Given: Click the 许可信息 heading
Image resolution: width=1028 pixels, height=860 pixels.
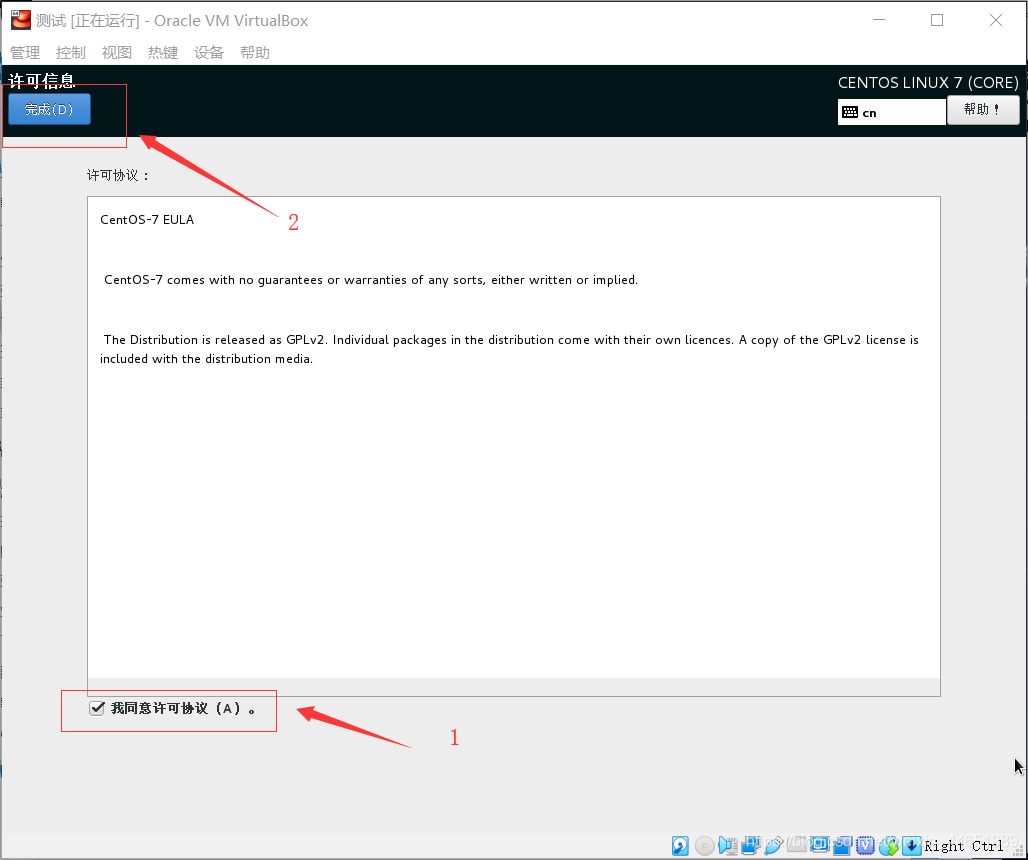Looking at the screenshot, I should pos(41,81).
